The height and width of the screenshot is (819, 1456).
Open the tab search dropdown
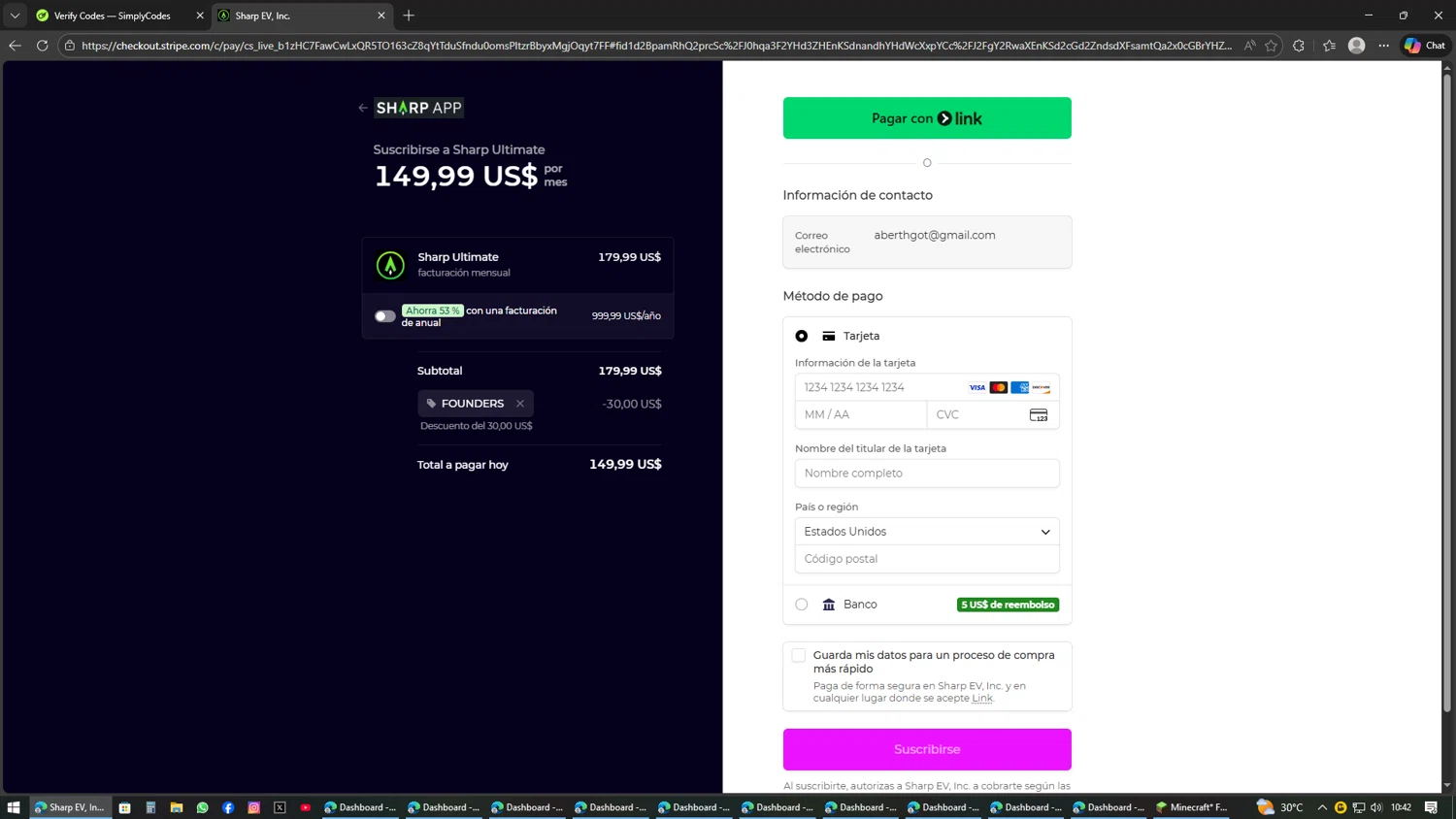15,16
